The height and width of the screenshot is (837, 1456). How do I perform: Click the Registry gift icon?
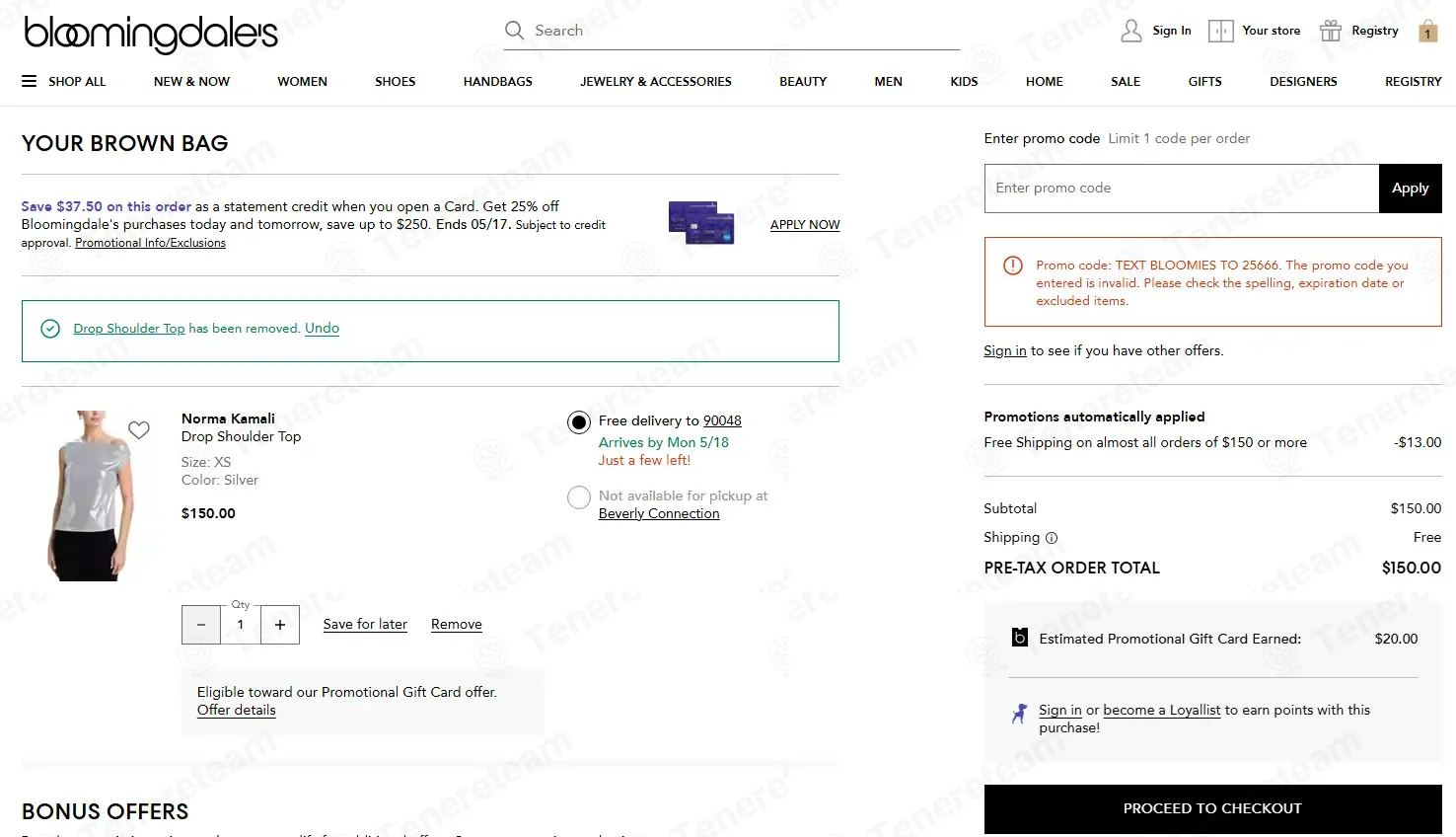1331,31
